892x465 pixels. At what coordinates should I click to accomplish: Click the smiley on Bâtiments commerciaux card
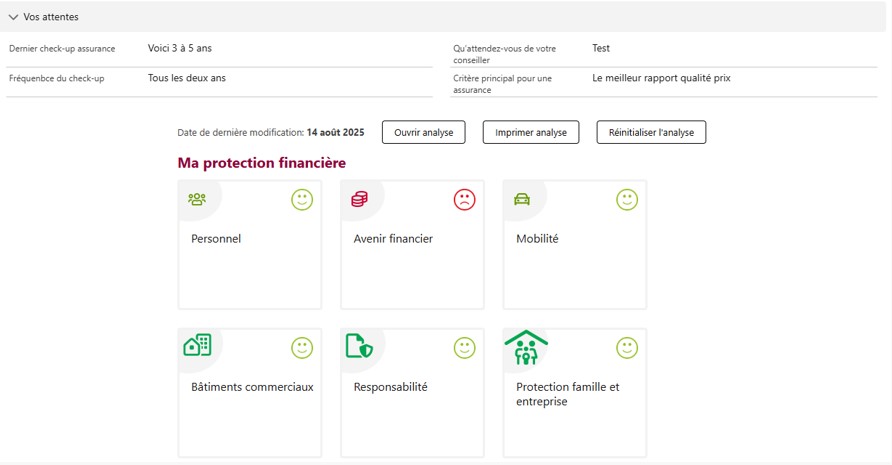pos(302,348)
